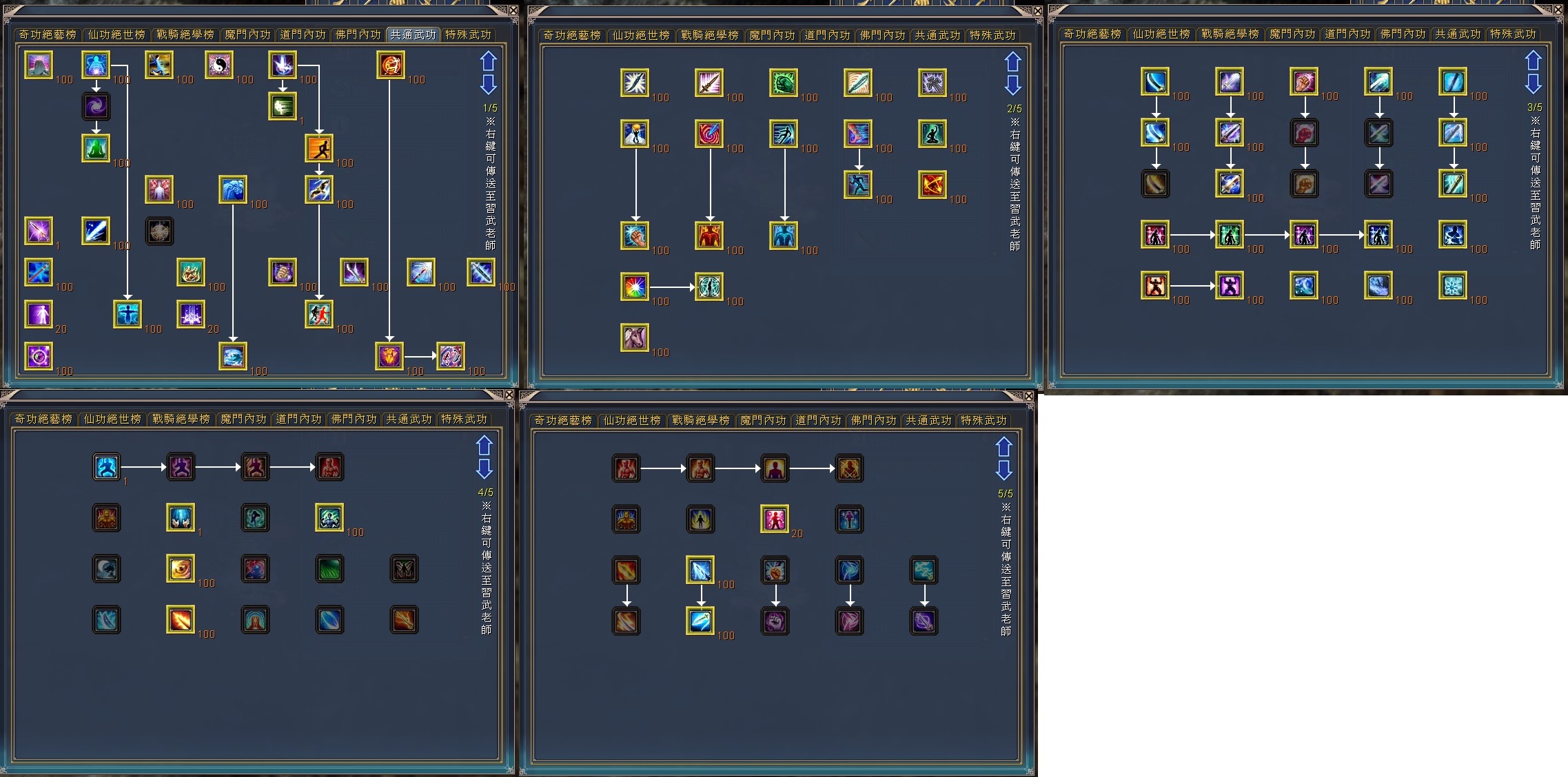This screenshot has width=1568, height=777.
Task: Click the dark green slashes skill on page 4/5
Action: coord(330,569)
